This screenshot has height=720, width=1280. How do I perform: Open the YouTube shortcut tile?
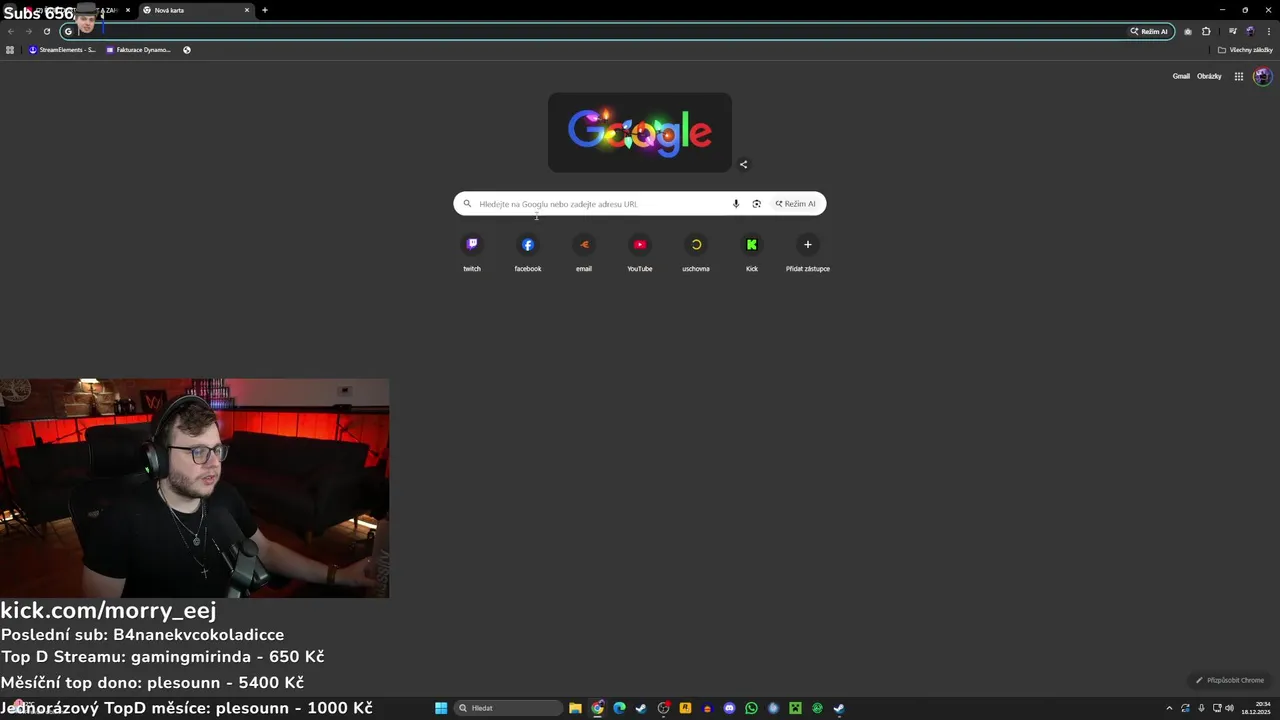[x=640, y=252]
